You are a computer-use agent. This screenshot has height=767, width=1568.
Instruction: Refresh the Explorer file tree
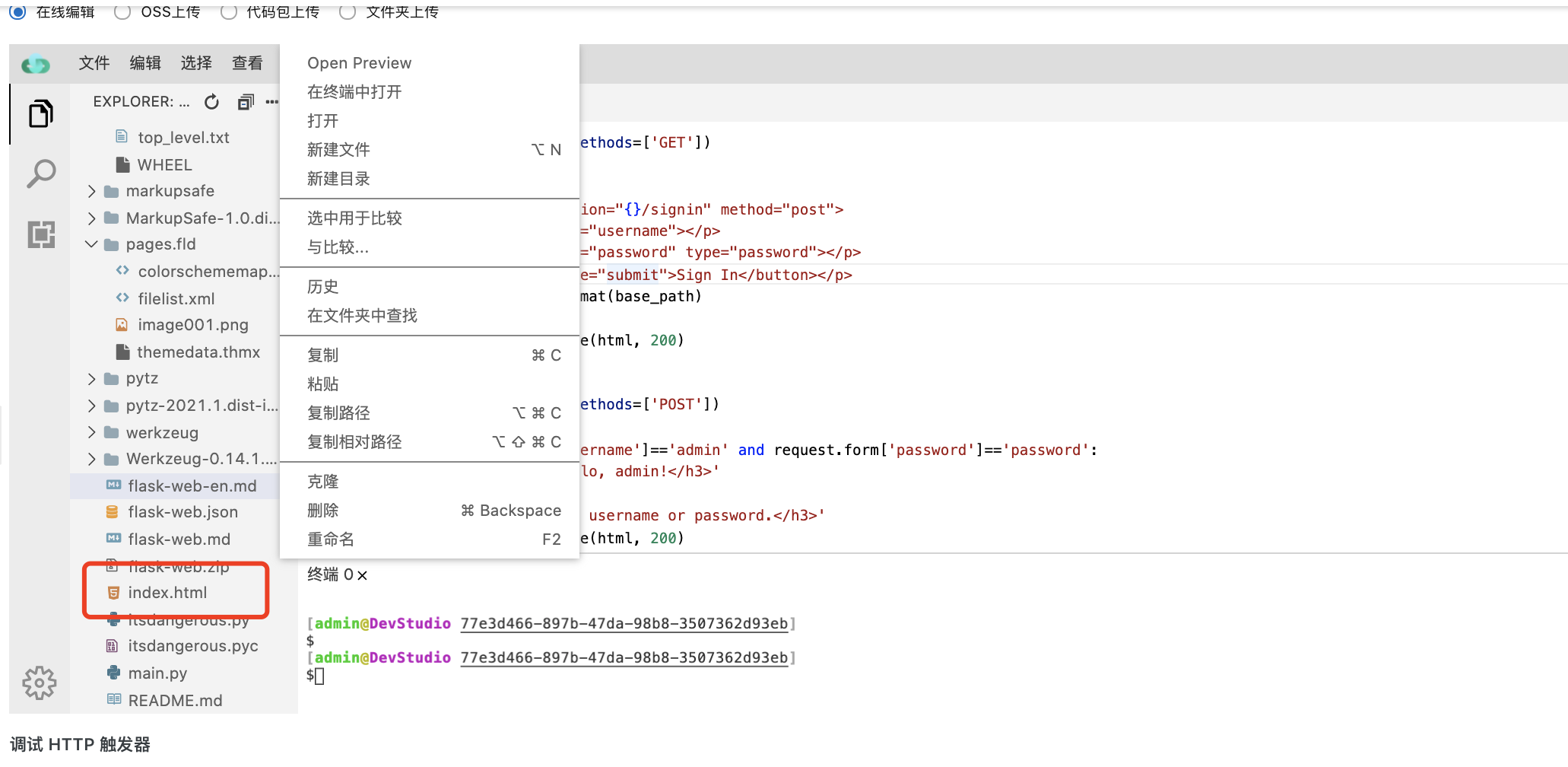click(211, 102)
